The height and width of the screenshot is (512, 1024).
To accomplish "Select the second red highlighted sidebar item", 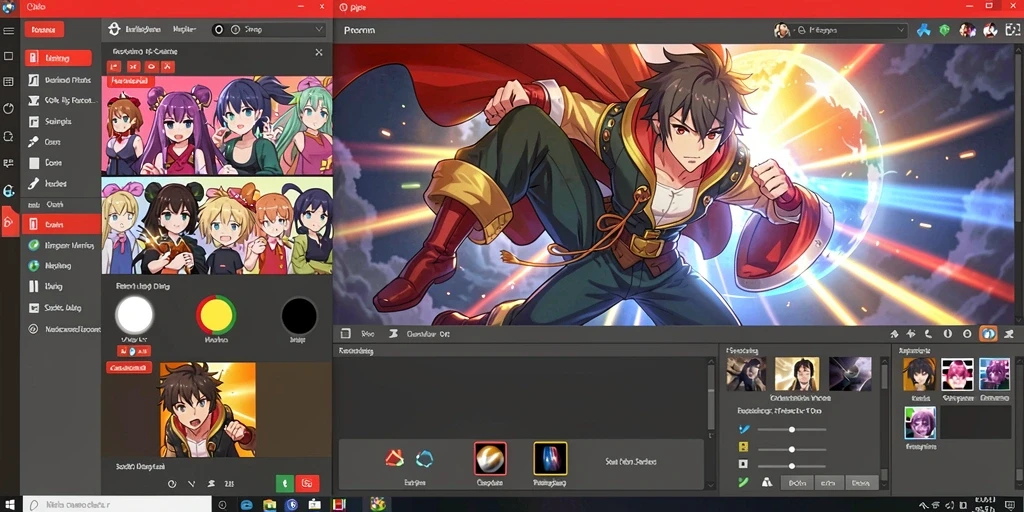I will 62,224.
